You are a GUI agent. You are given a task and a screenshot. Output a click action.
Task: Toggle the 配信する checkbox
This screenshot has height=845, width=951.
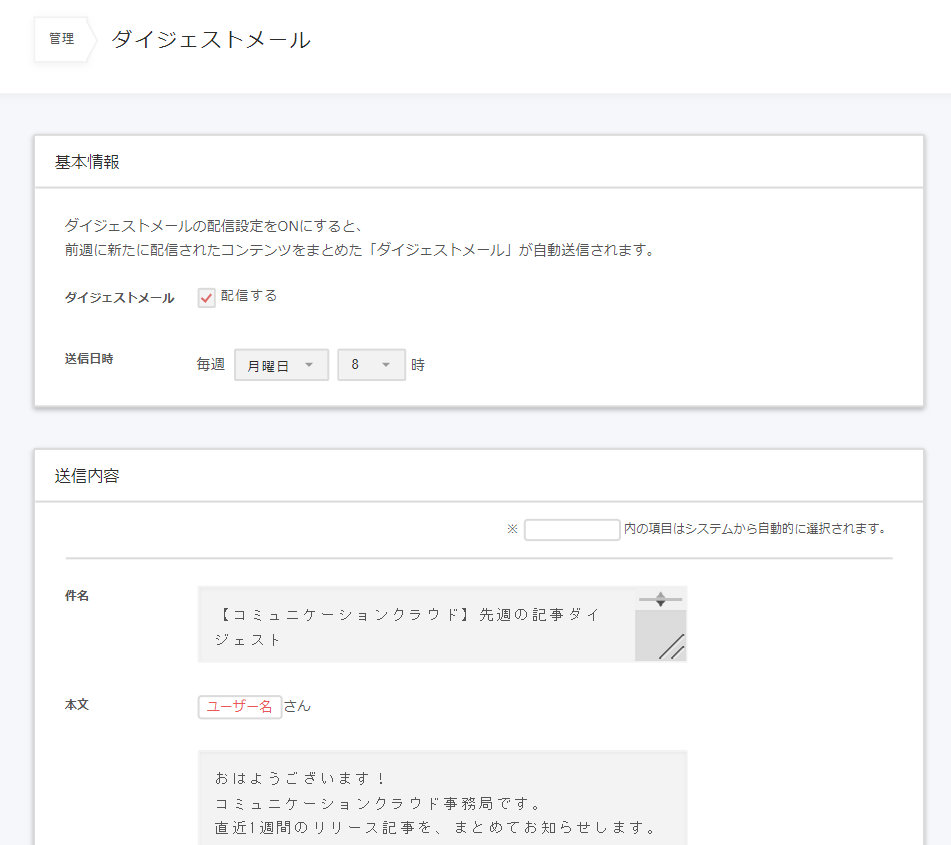click(207, 298)
